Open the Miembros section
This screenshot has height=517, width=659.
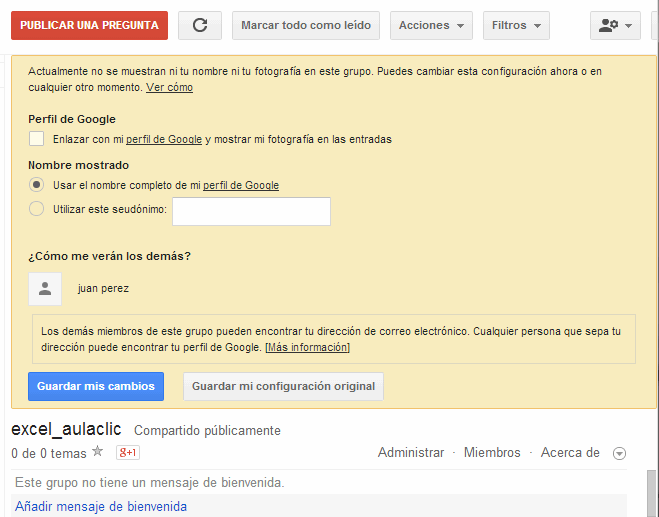tap(492, 453)
